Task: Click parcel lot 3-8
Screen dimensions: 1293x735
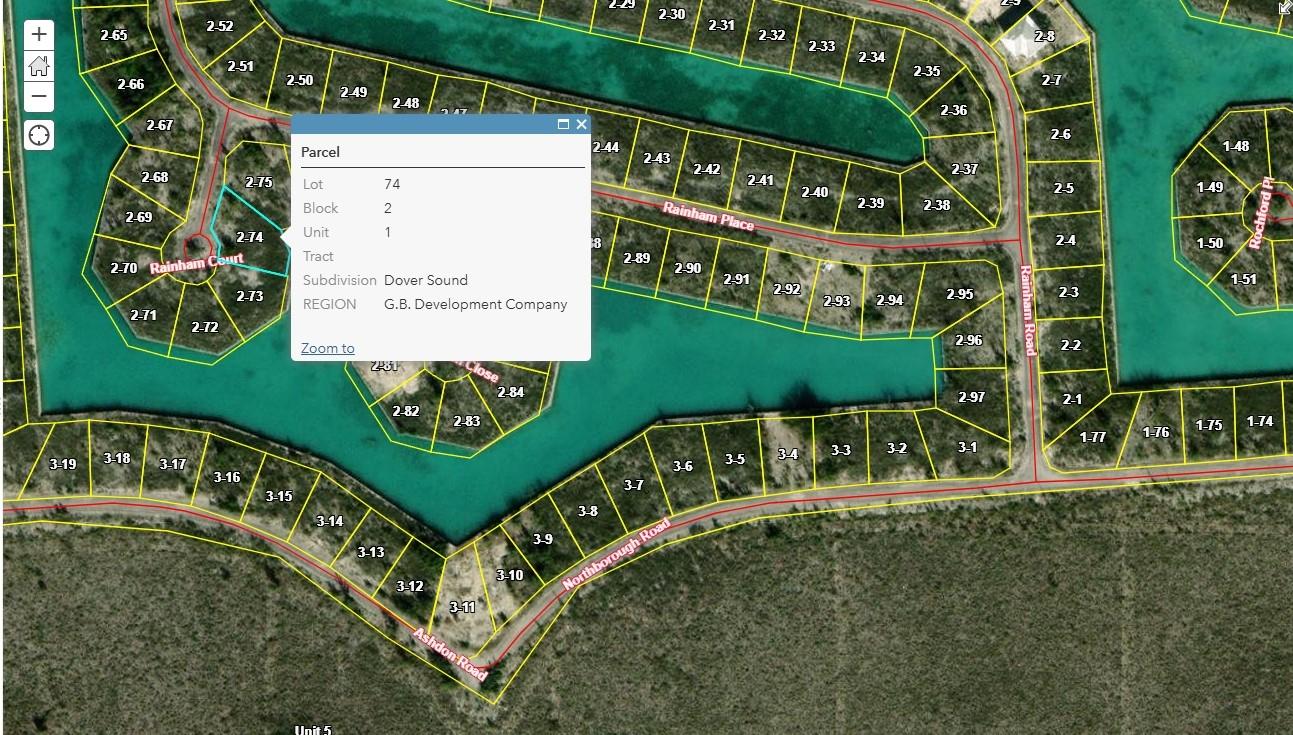Action: tap(588, 511)
